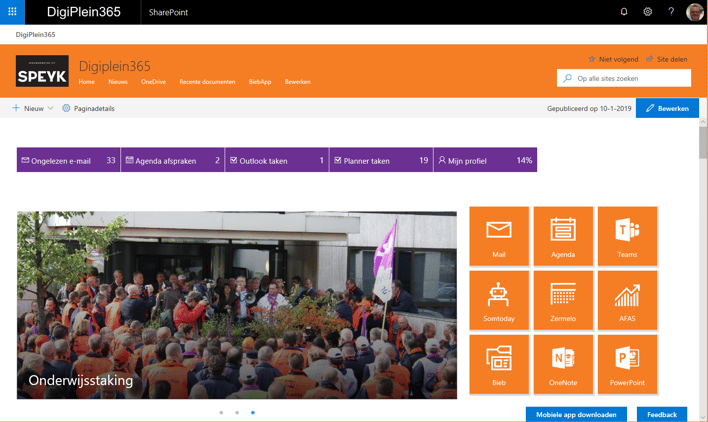
Task: Click the Paginadetails gear icon
Action: (66, 108)
